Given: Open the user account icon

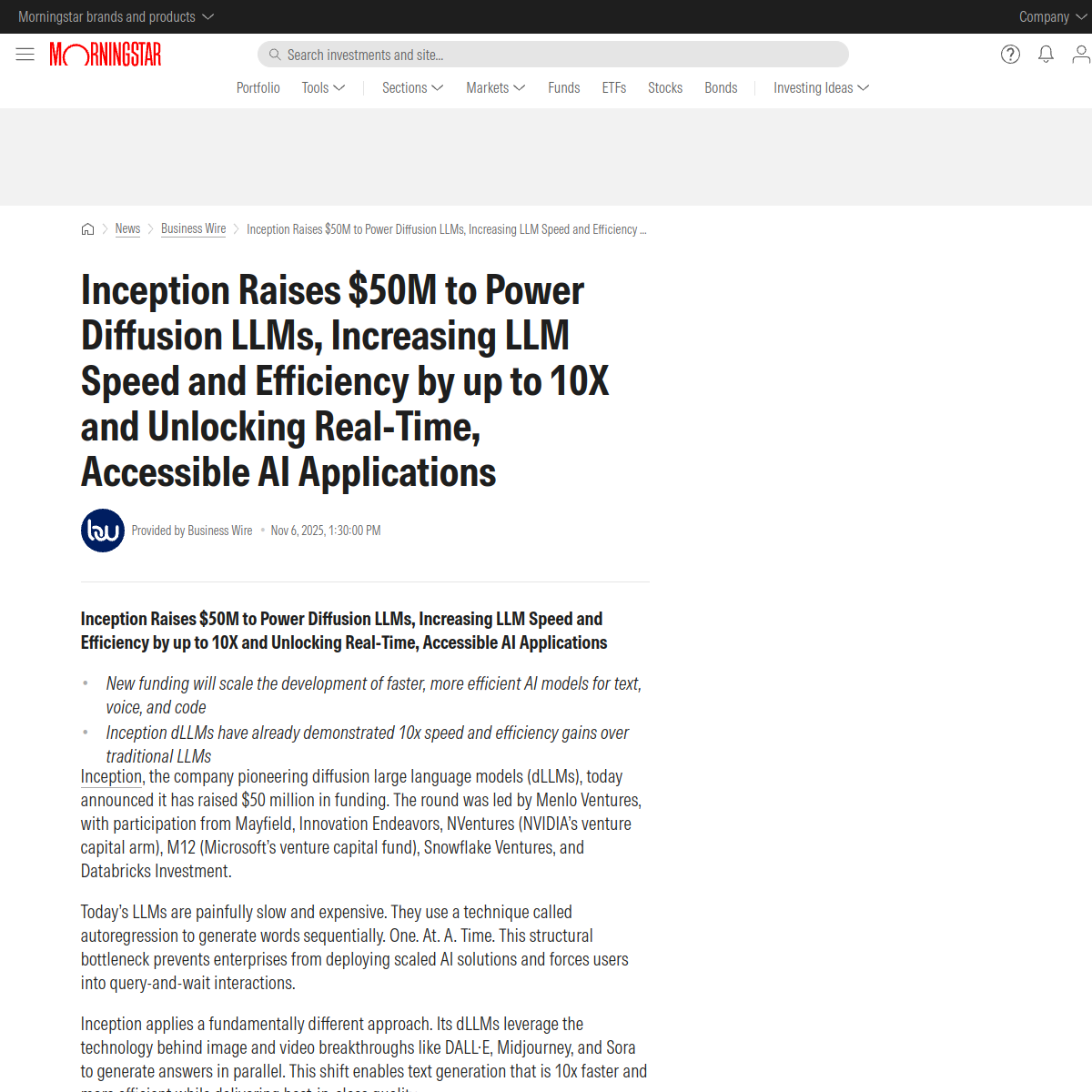Looking at the screenshot, I should click(1080, 55).
